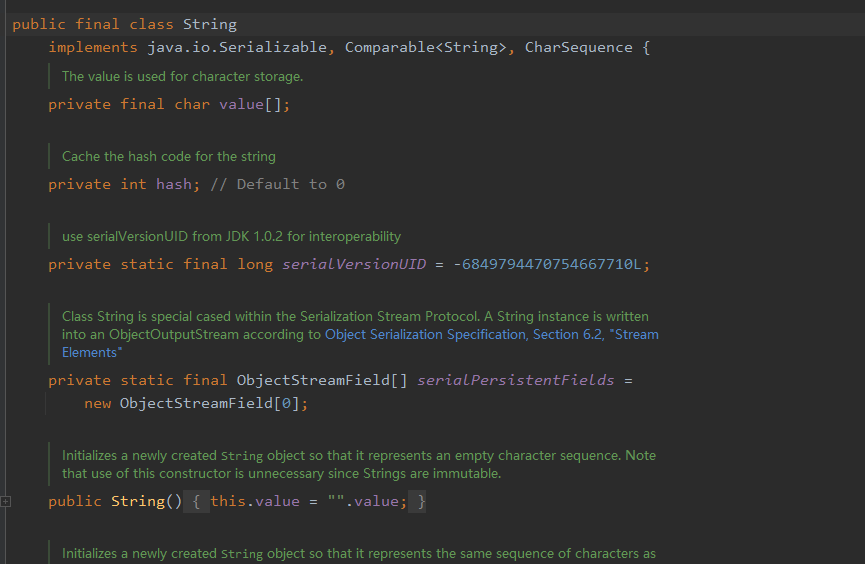Screen dimensions: 865x564
Task: Click the "".value expression in constructor
Action: (x=363, y=502)
